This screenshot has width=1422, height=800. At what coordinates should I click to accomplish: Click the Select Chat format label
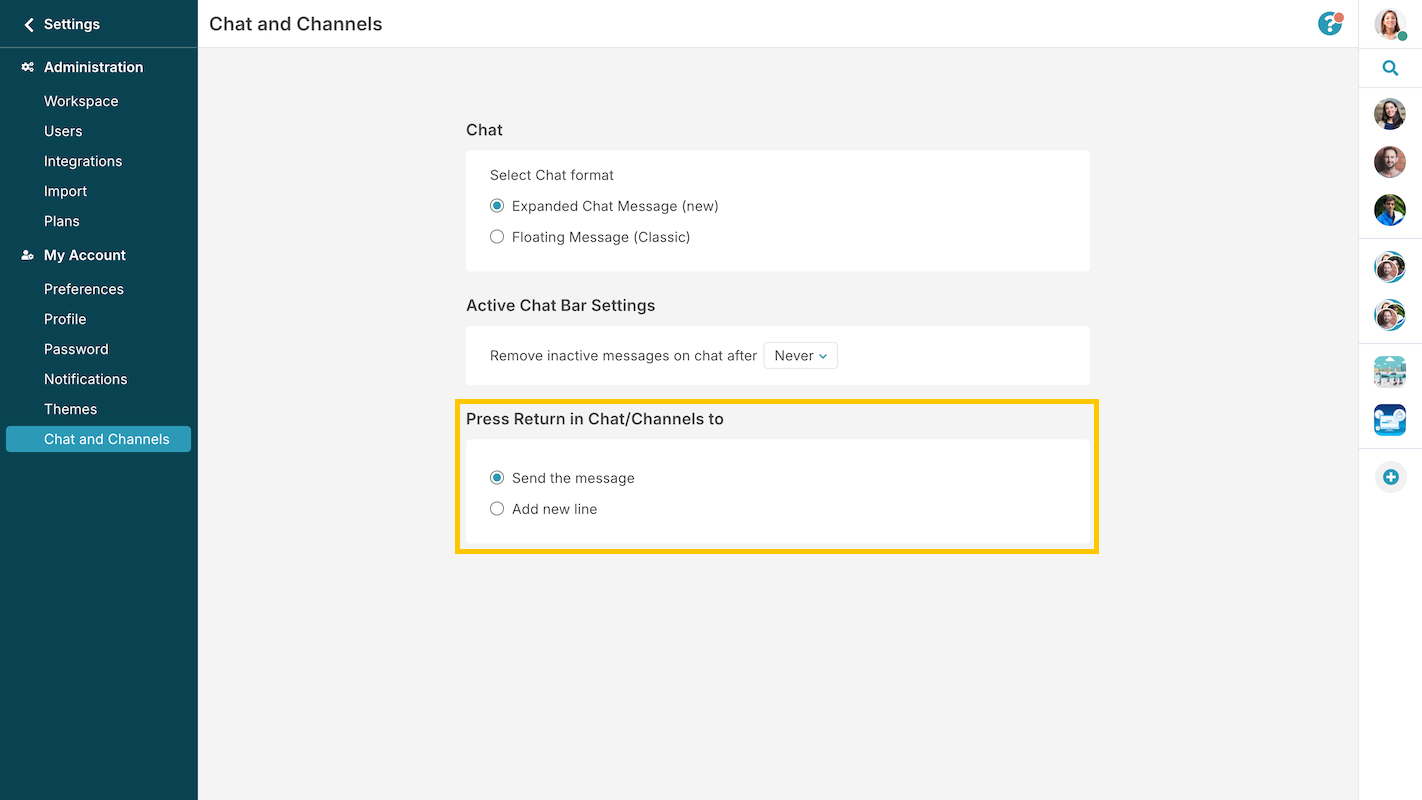pyautogui.click(x=552, y=175)
